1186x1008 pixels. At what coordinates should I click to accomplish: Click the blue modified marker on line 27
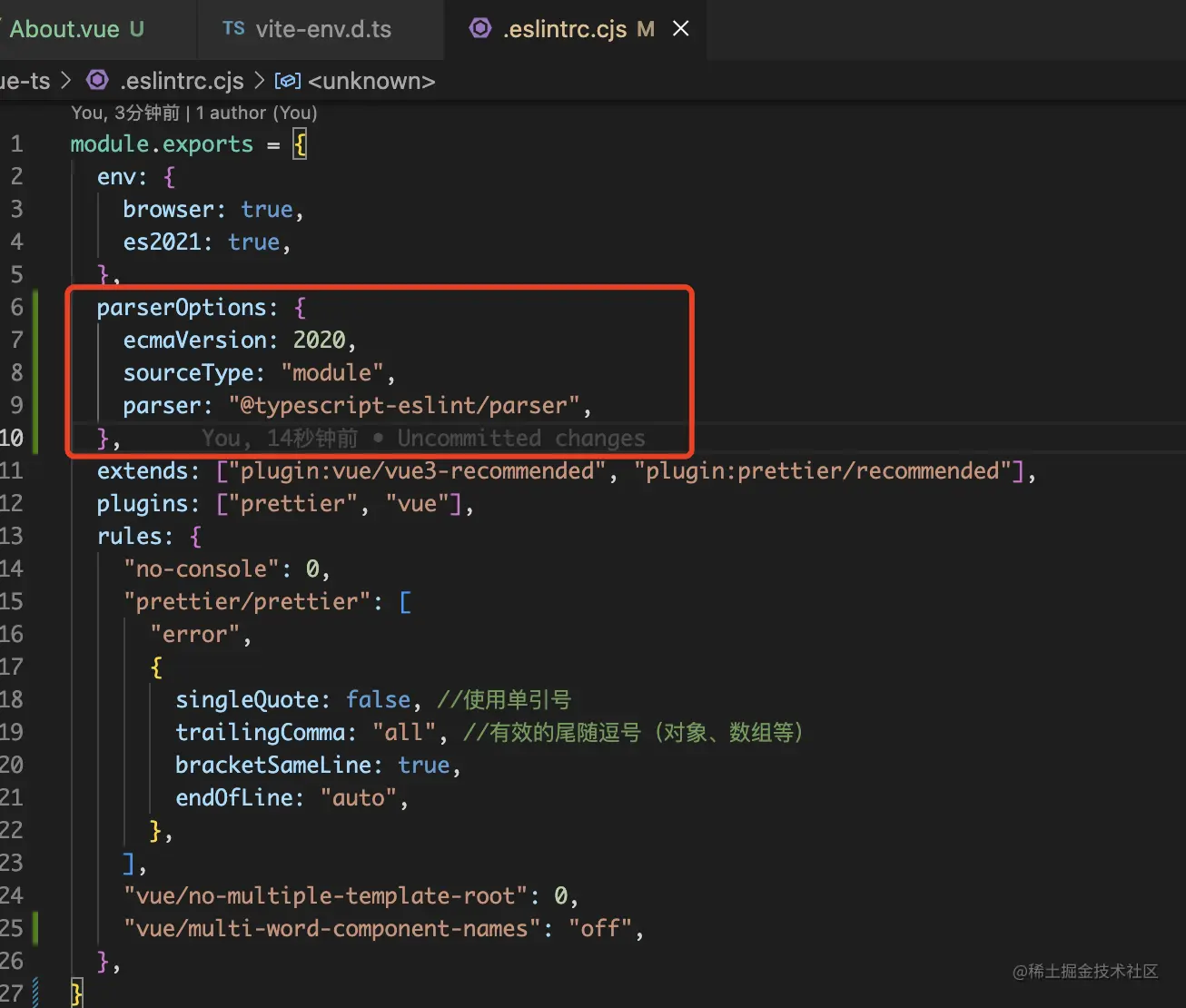35,993
